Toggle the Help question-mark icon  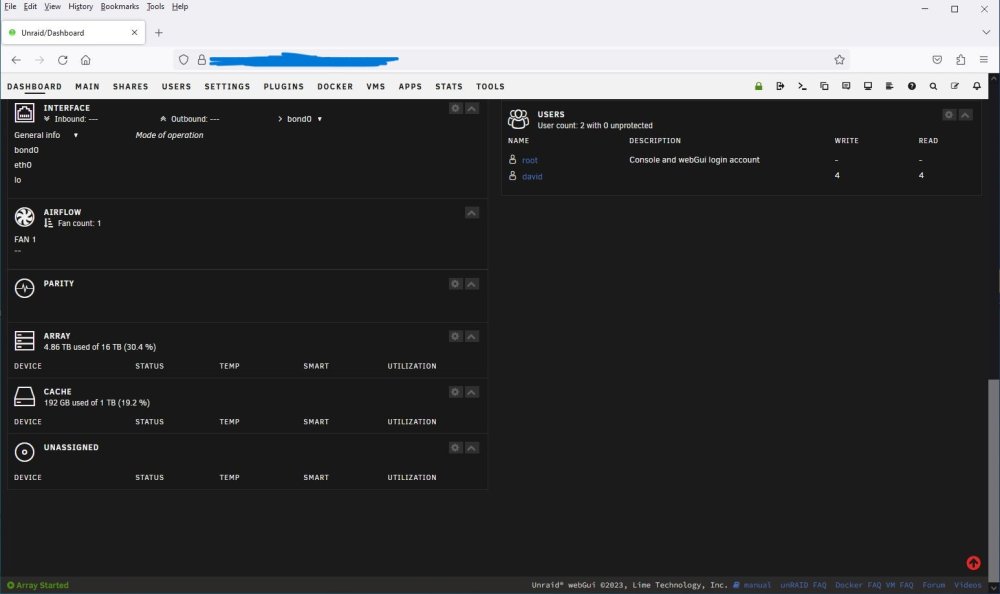pos(911,86)
